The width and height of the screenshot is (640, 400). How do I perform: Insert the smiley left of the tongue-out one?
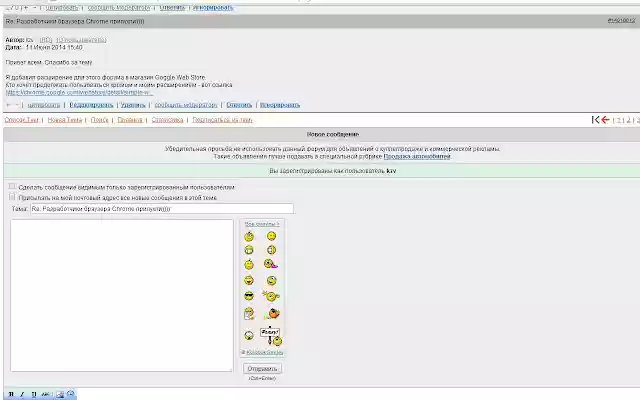tap(249, 264)
